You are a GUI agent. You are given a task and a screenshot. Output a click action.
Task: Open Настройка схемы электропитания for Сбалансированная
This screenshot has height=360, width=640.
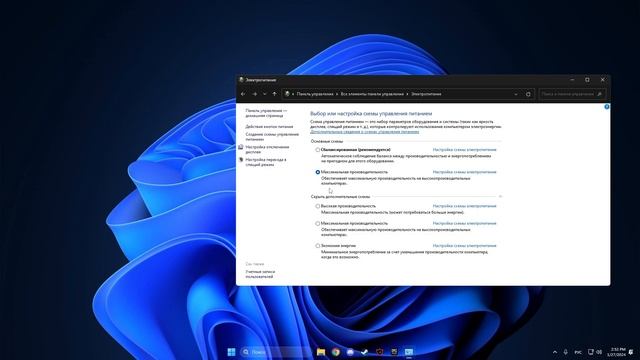click(464, 150)
